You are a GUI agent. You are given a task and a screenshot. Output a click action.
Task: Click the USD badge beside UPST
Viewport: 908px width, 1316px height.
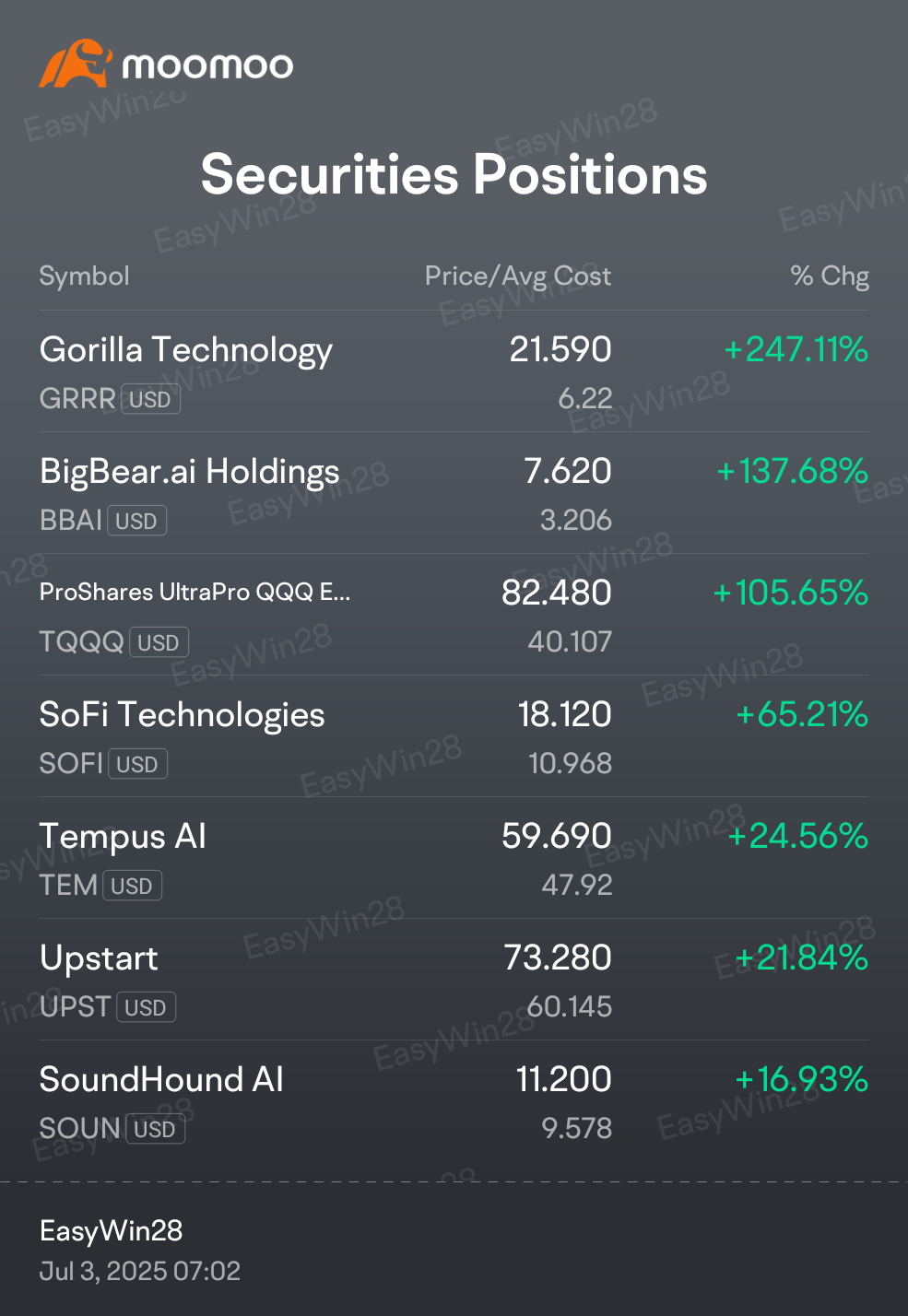tap(146, 1007)
